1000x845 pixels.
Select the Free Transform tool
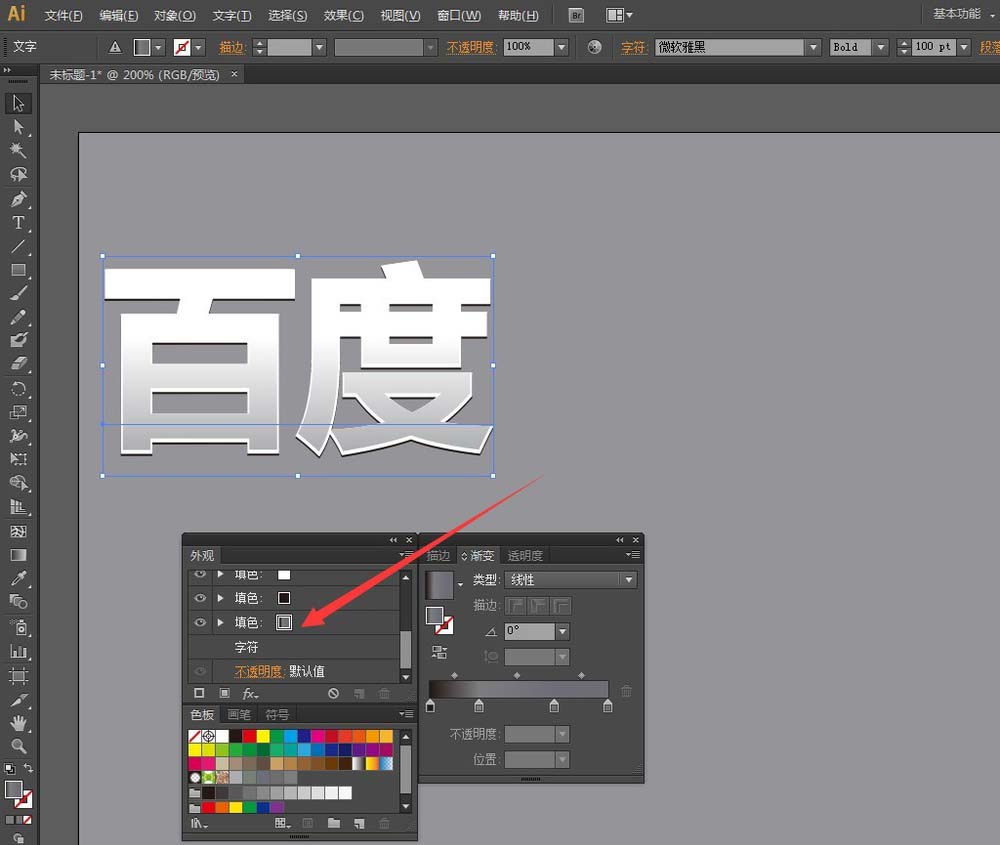click(x=18, y=459)
